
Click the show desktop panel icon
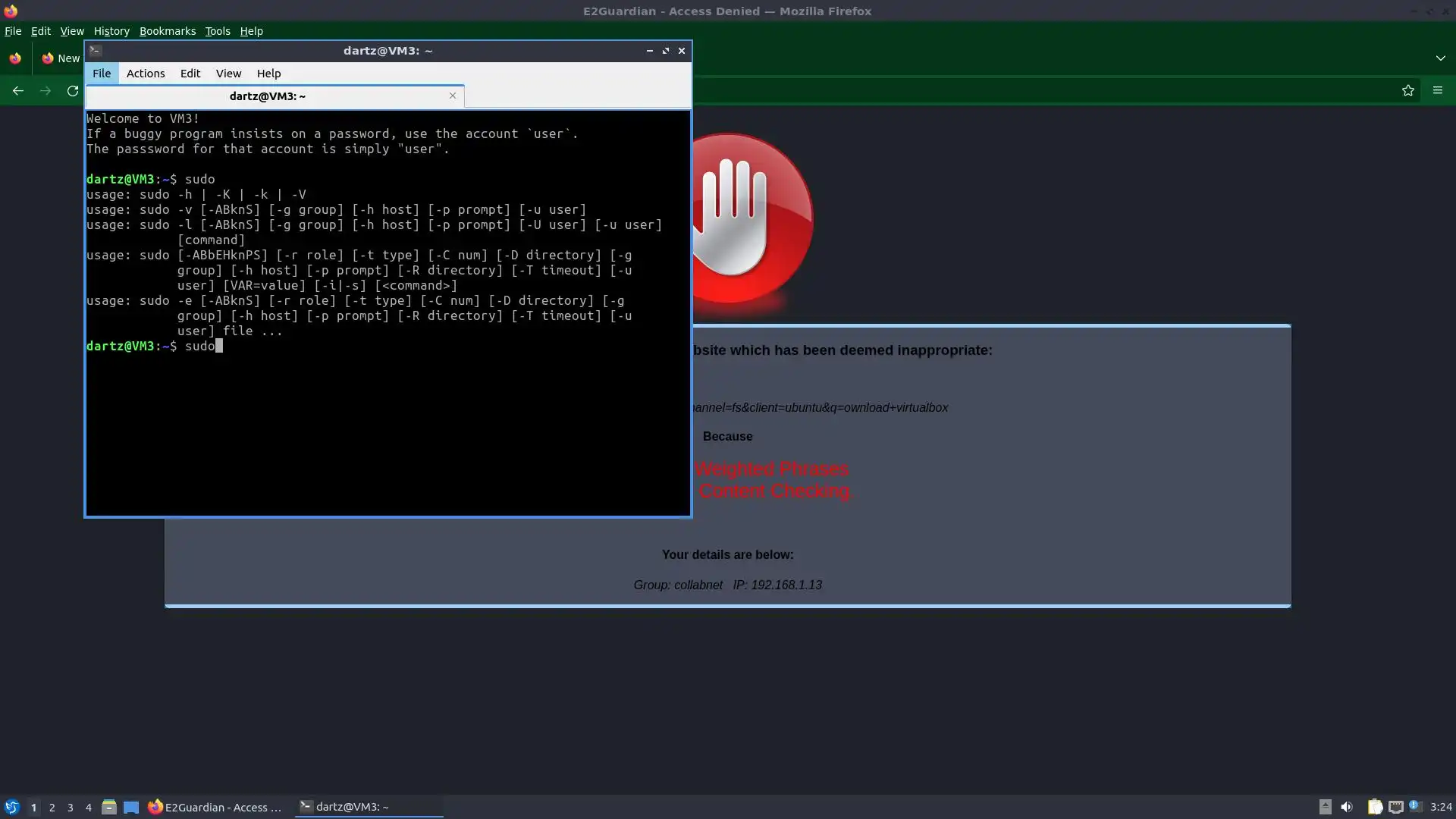coord(131,807)
